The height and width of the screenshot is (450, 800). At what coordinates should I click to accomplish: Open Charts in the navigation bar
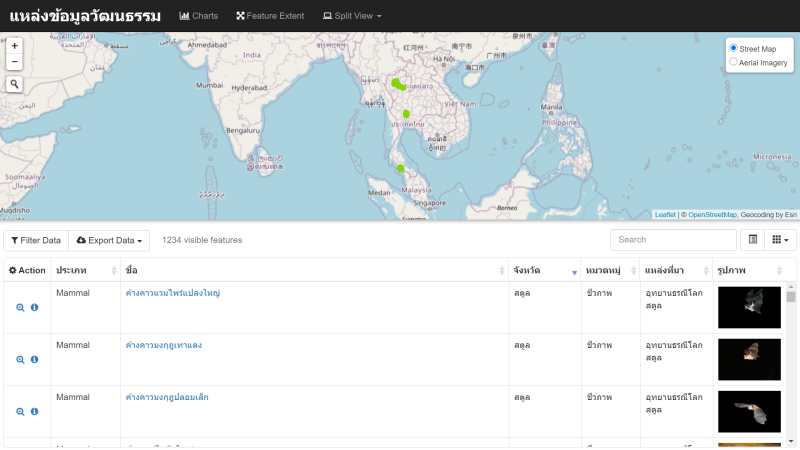coord(198,16)
